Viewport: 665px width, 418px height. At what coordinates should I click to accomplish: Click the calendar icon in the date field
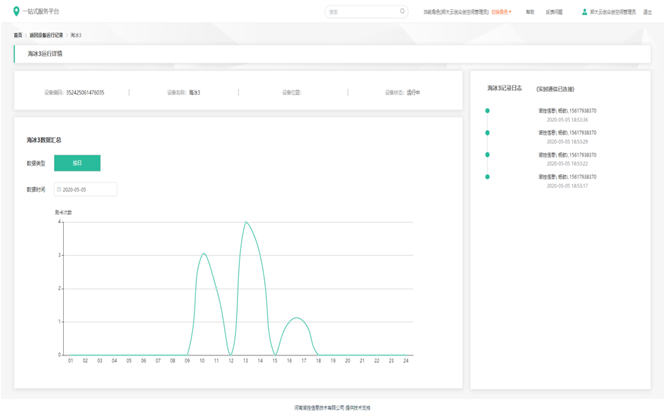pos(59,189)
